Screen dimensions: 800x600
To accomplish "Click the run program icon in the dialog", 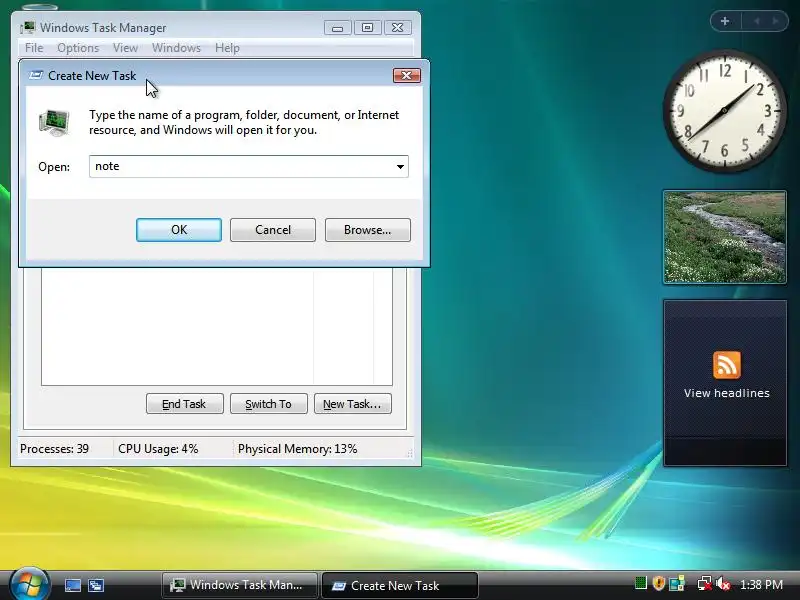I will coord(55,122).
